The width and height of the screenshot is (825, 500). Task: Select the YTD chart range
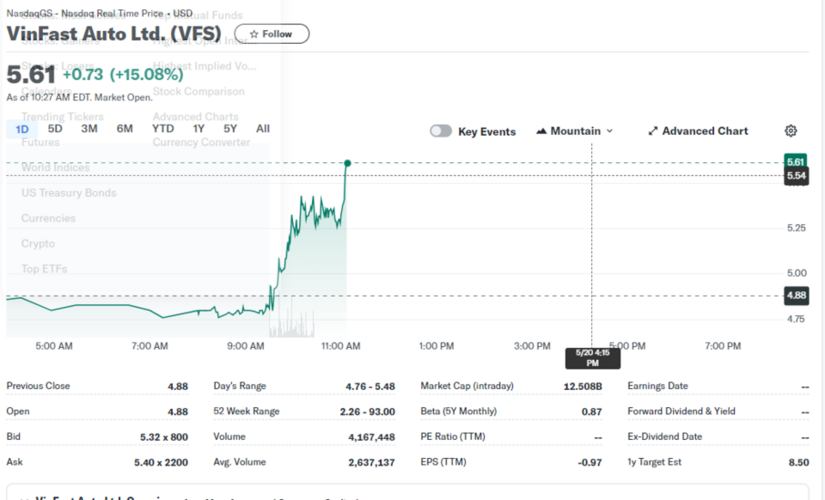pos(163,129)
